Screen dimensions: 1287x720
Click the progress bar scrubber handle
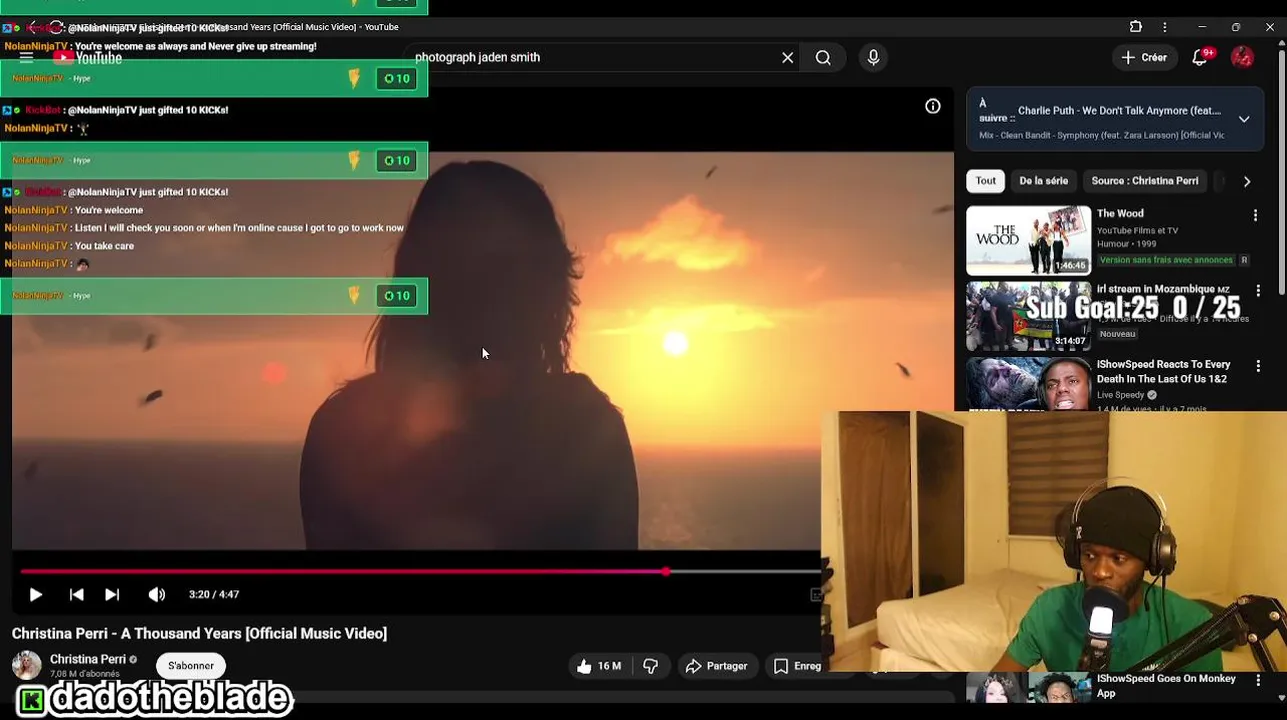666,572
